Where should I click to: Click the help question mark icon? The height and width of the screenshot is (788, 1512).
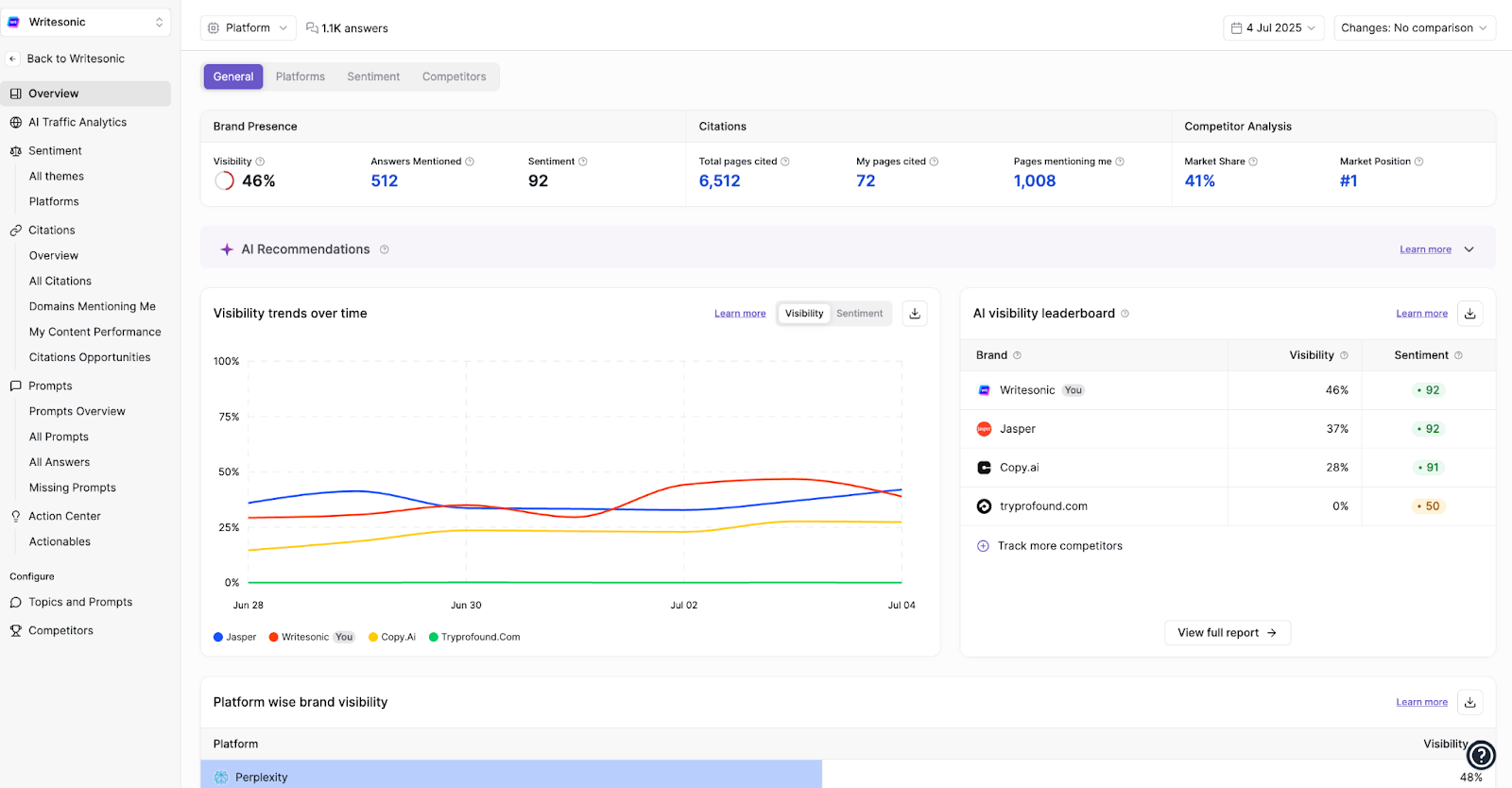click(x=1481, y=755)
